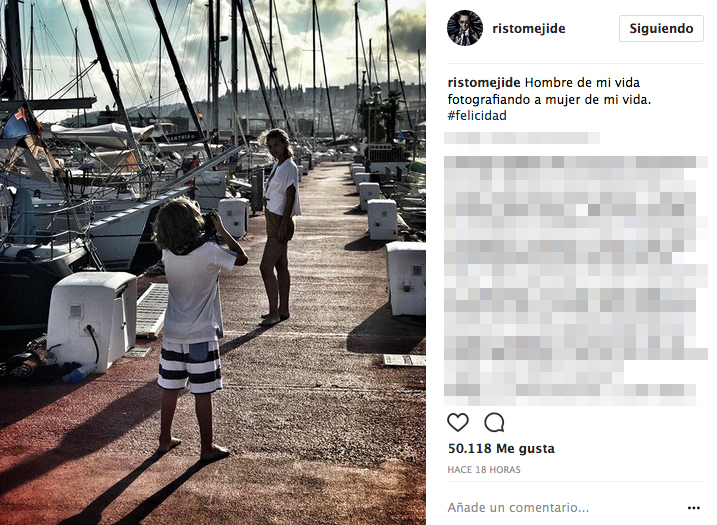Click the pixelated comments block
The image size is (717, 525).
point(576,281)
